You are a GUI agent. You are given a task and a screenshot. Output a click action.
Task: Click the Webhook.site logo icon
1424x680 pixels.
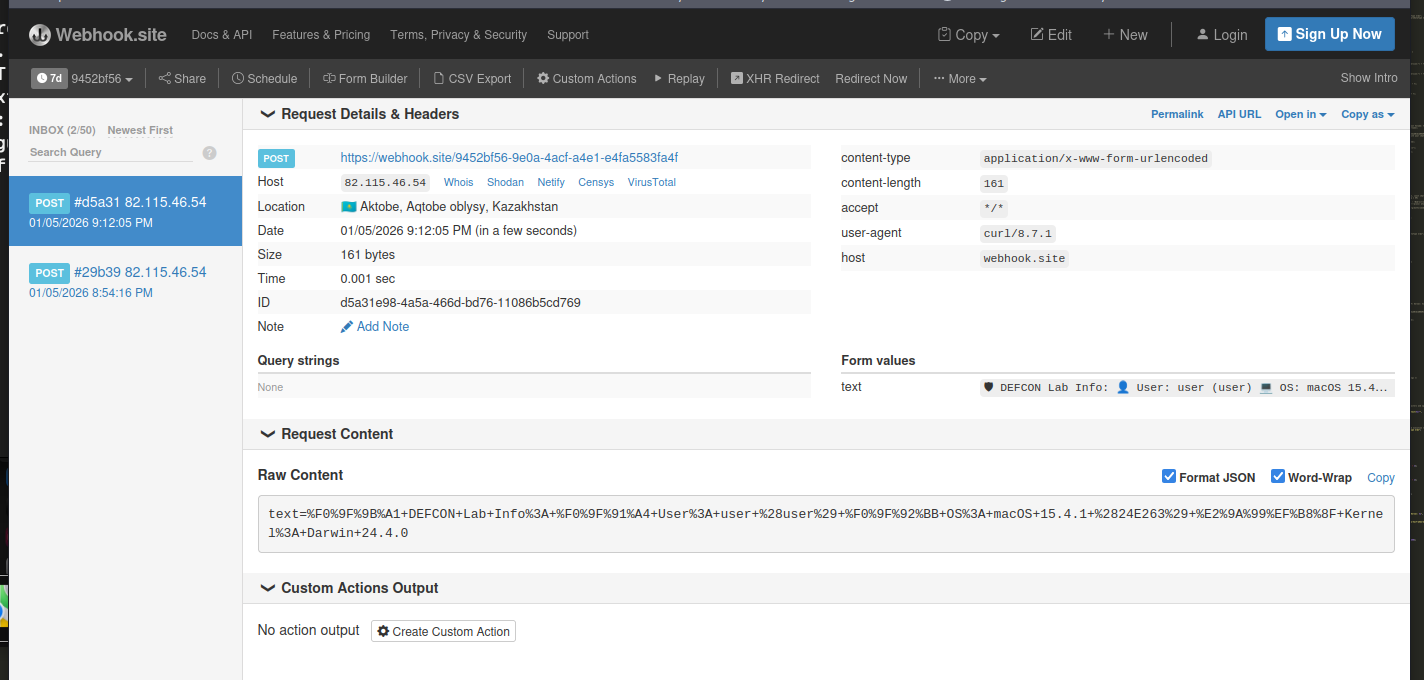point(40,35)
